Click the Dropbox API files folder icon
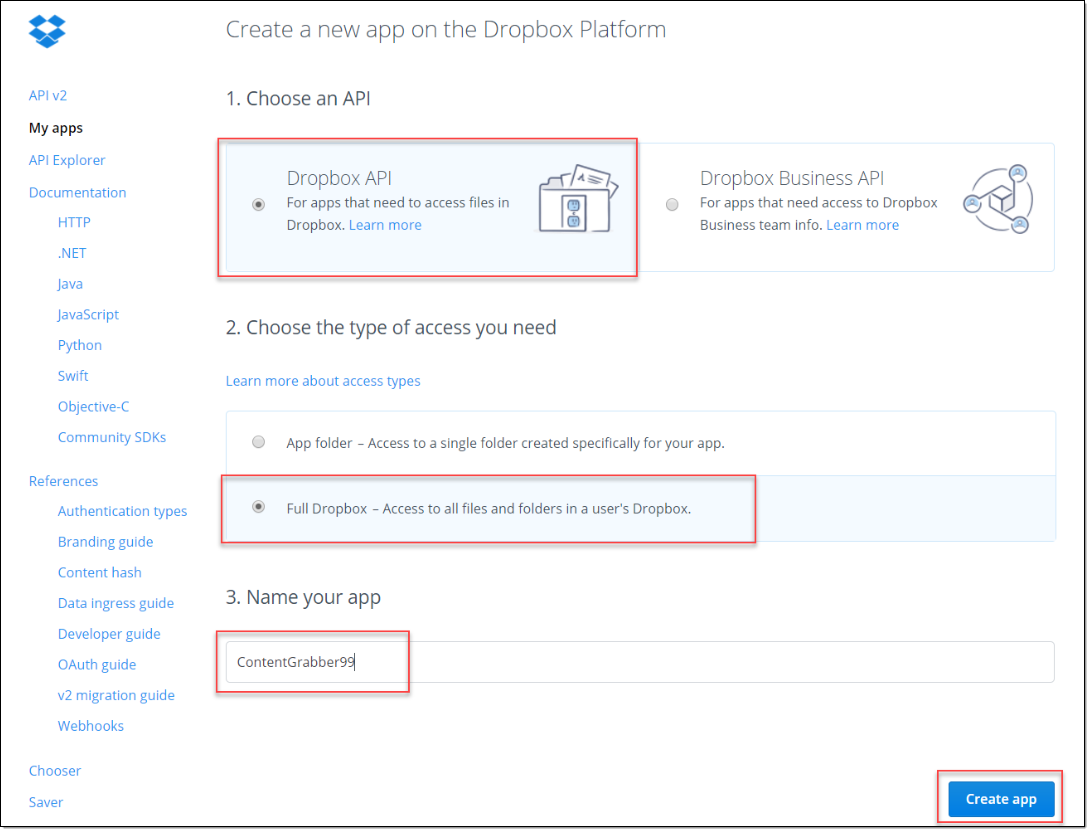 point(578,200)
